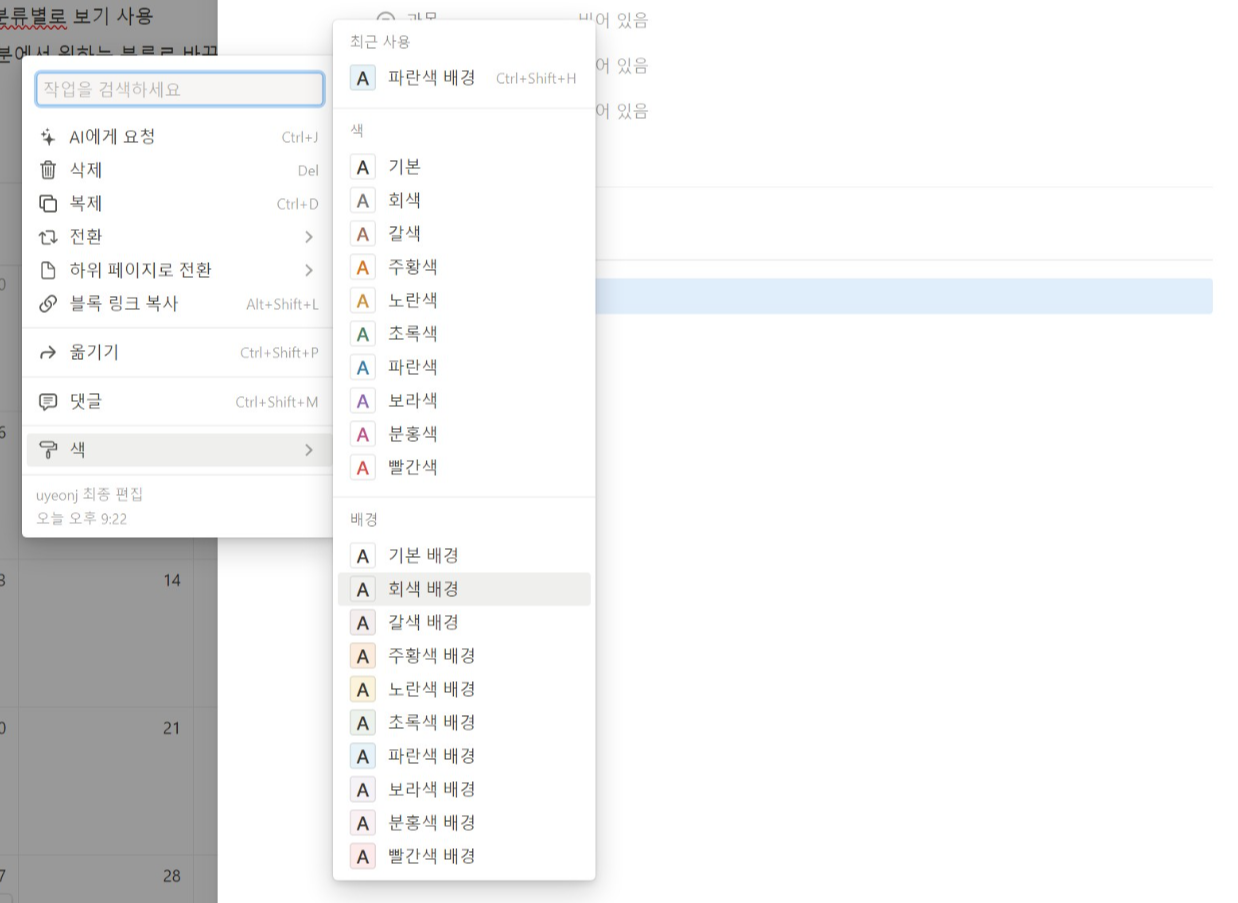Apply 분홍색 배경 background color
This screenshot has height=903, width=1238.
(464, 822)
